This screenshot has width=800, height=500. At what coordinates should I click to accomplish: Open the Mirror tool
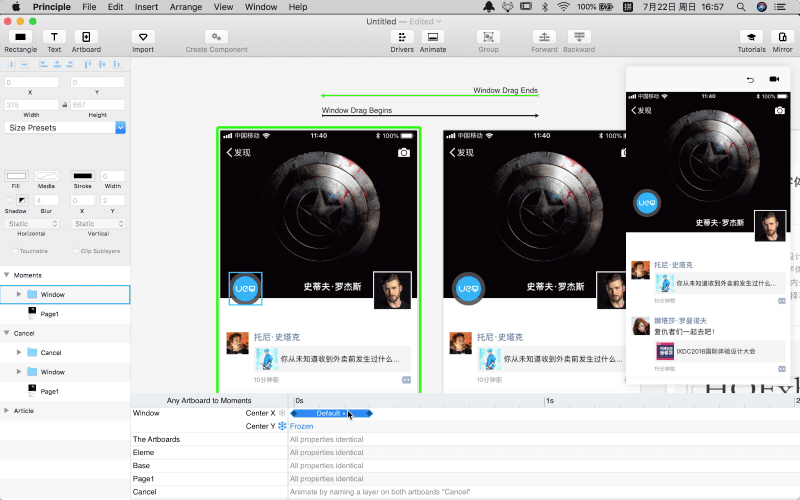pyautogui.click(x=782, y=37)
